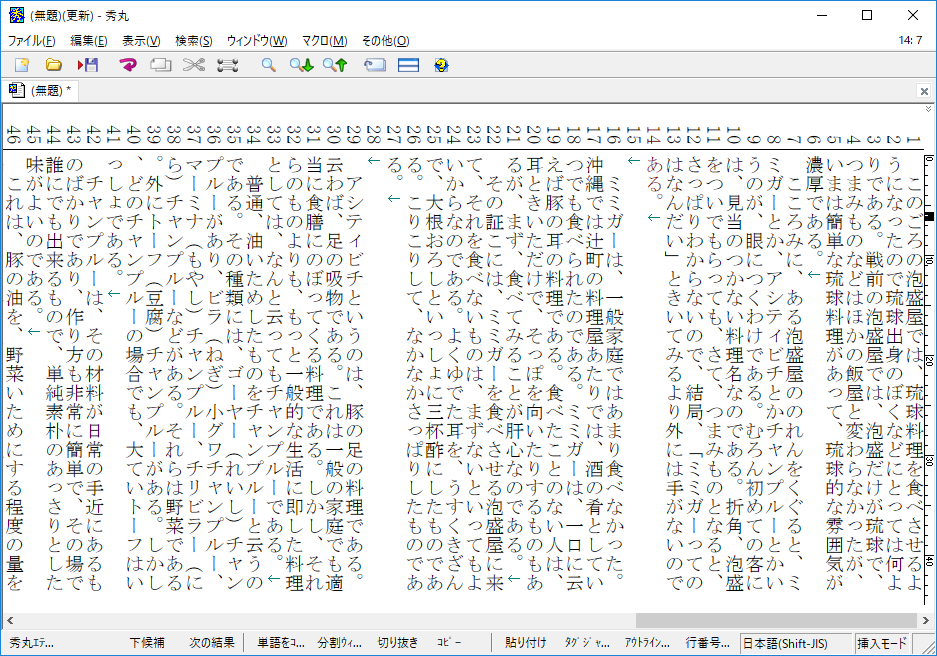Find next using the magnifier with down arrow
The width and height of the screenshot is (937, 656).
tap(302, 65)
